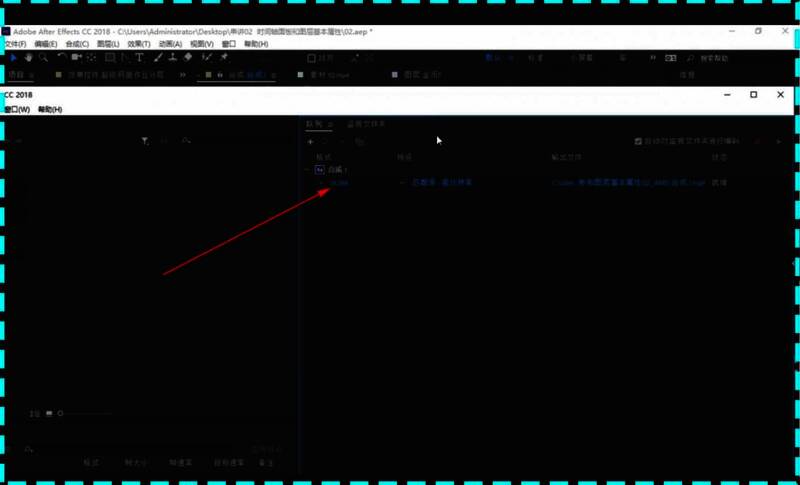Viewport: 800px width, 485px height.
Task: Select the Selection arrow tool
Action: (14, 58)
